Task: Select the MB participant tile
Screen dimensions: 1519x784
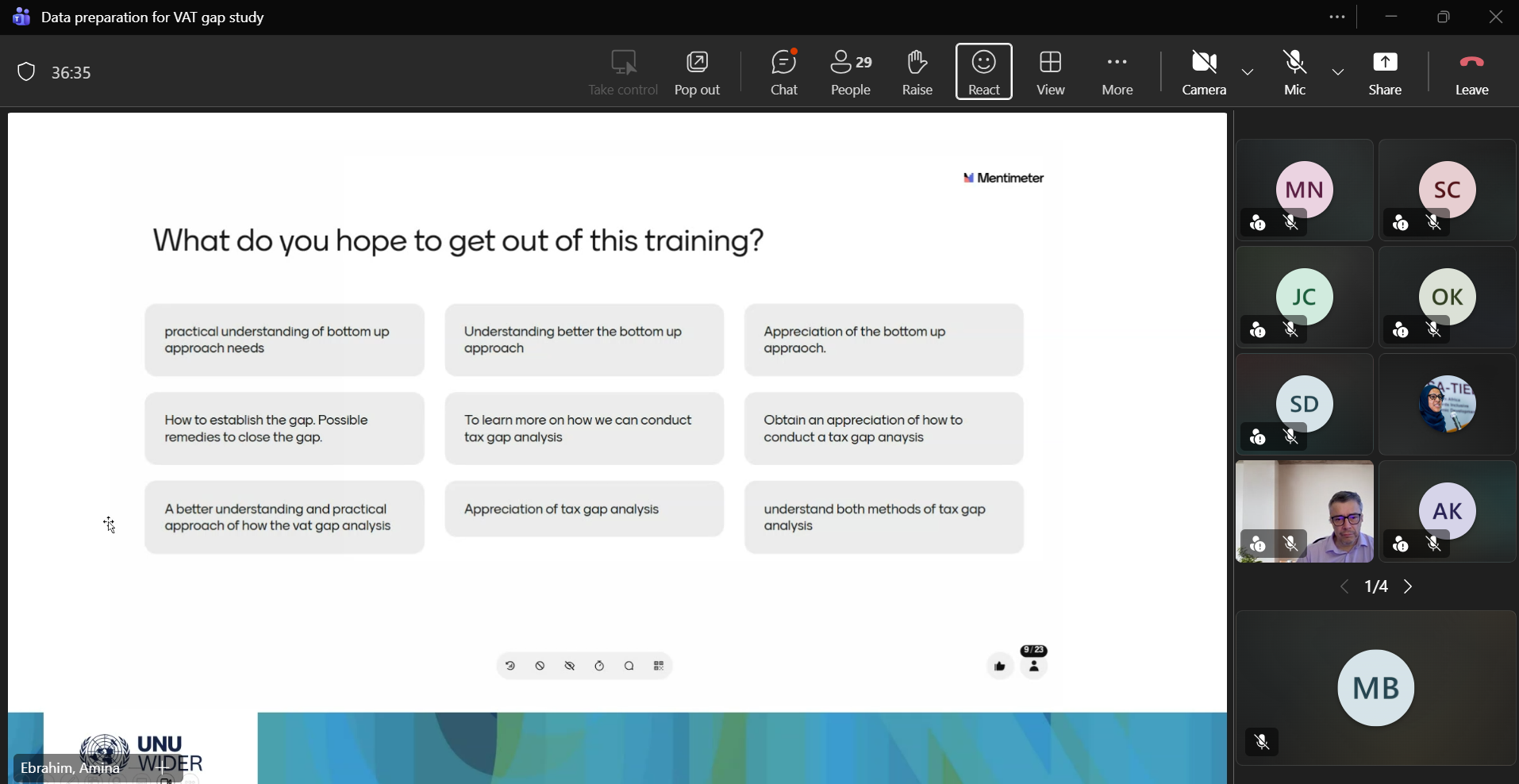Action: [1375, 687]
